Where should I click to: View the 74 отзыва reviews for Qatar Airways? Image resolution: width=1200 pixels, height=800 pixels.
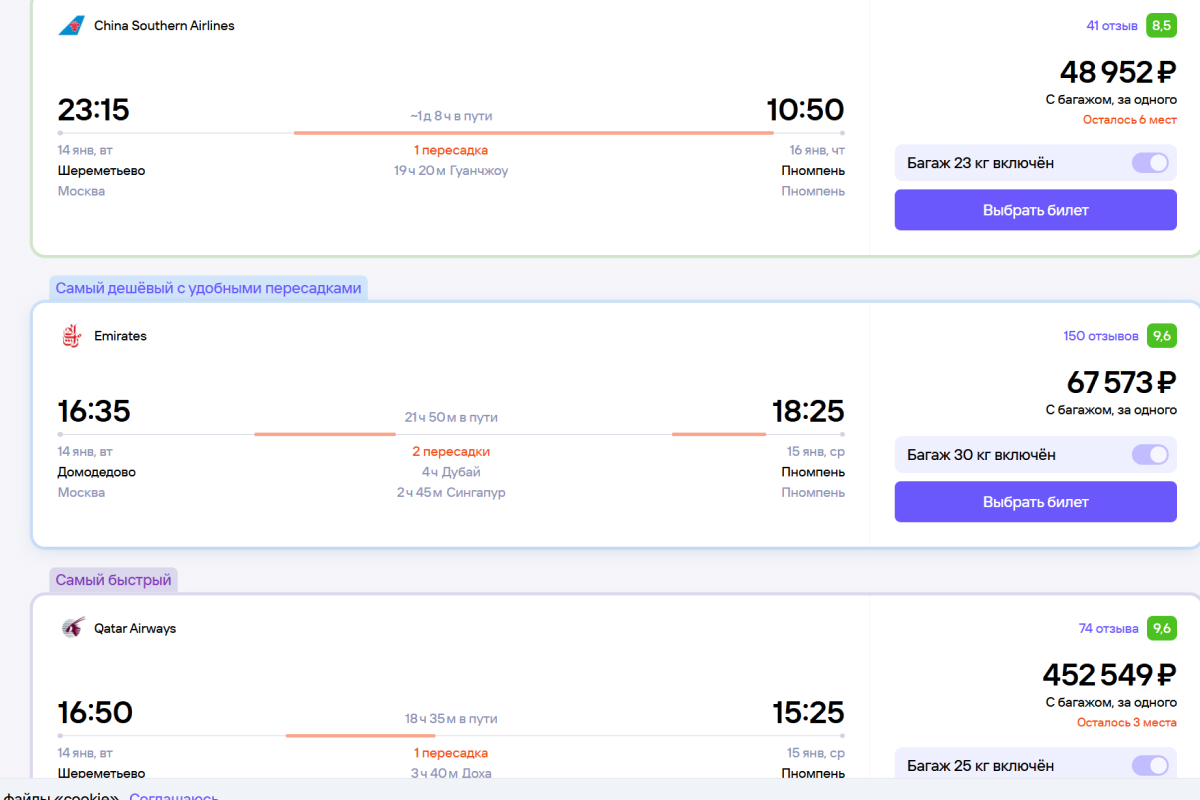(x=1108, y=629)
